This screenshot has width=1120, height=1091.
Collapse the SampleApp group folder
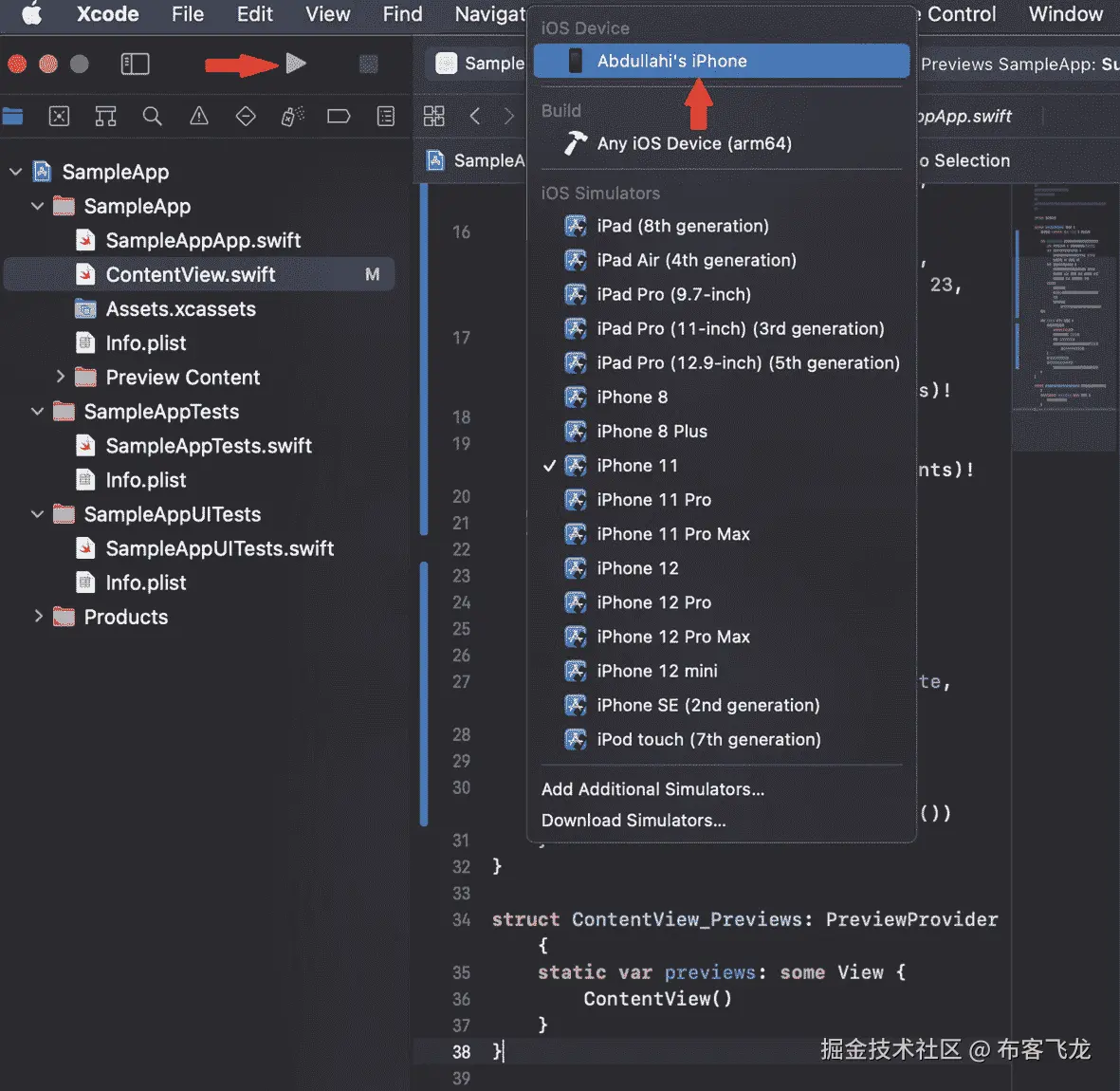pos(38,206)
